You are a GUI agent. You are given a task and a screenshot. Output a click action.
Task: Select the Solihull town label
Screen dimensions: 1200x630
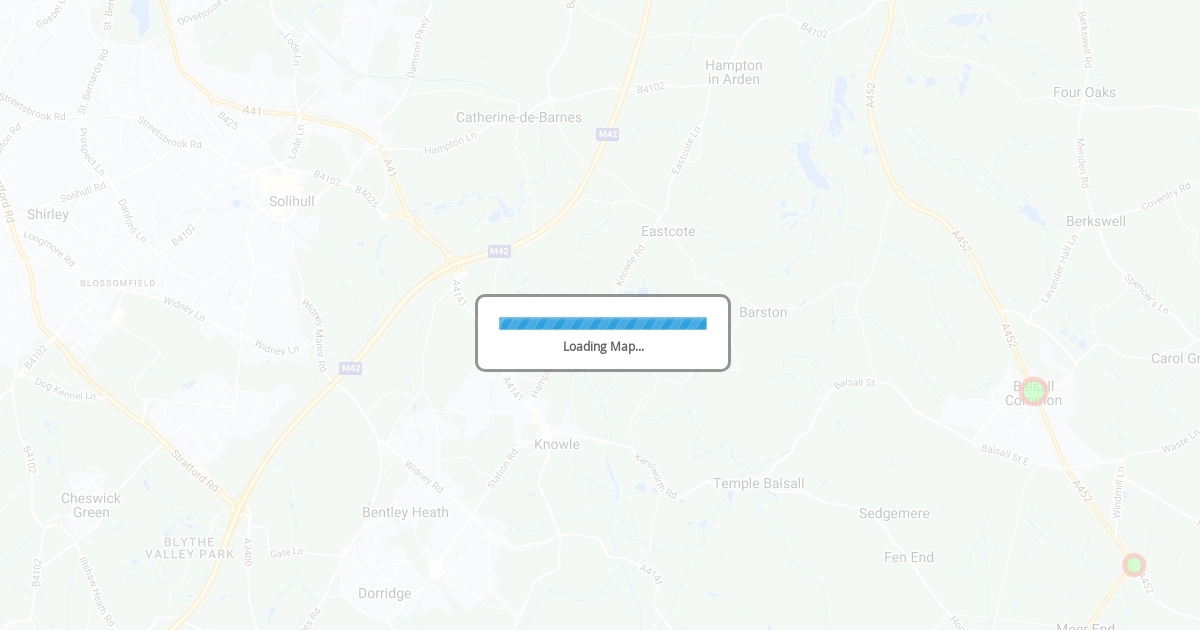pyautogui.click(x=292, y=201)
